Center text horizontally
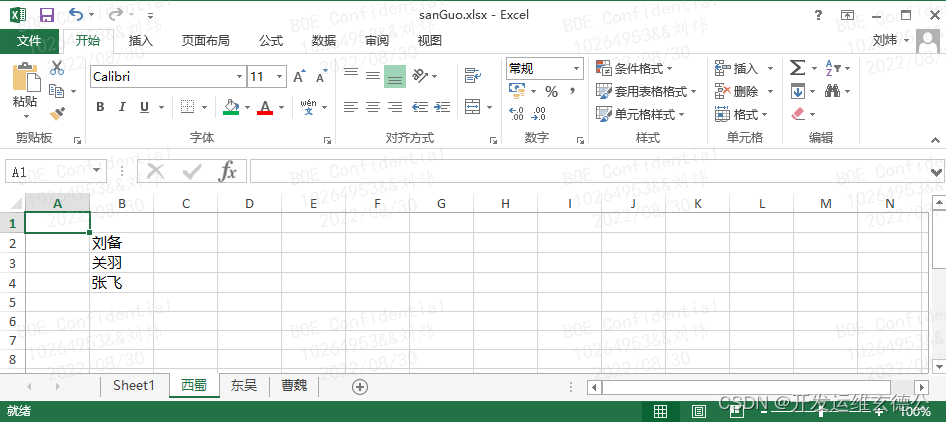 point(373,107)
